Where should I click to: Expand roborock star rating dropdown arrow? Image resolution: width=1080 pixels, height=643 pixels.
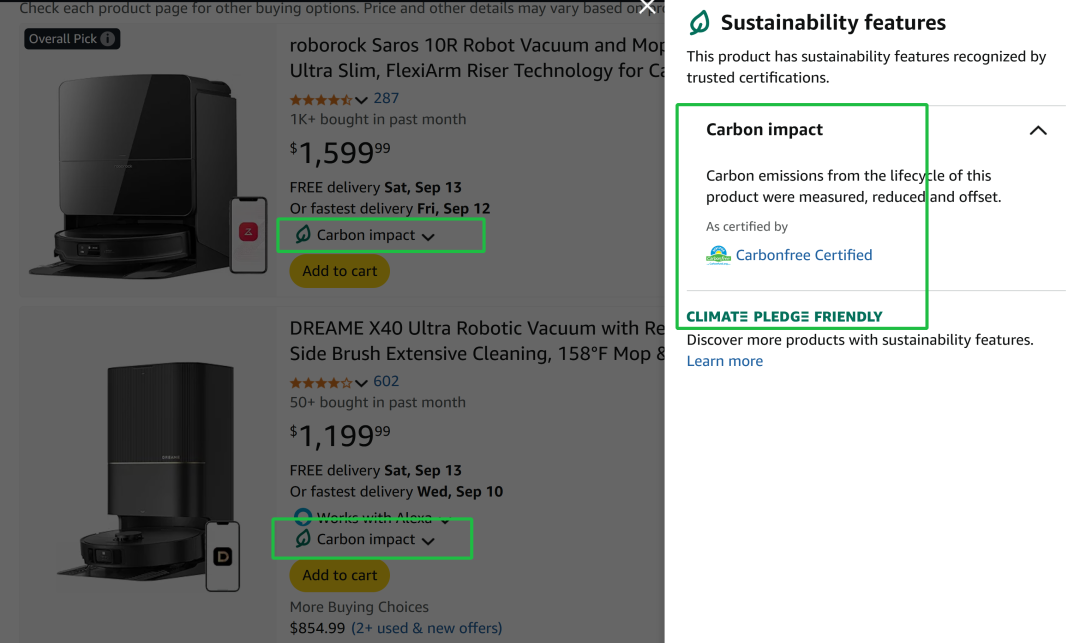pos(361,100)
